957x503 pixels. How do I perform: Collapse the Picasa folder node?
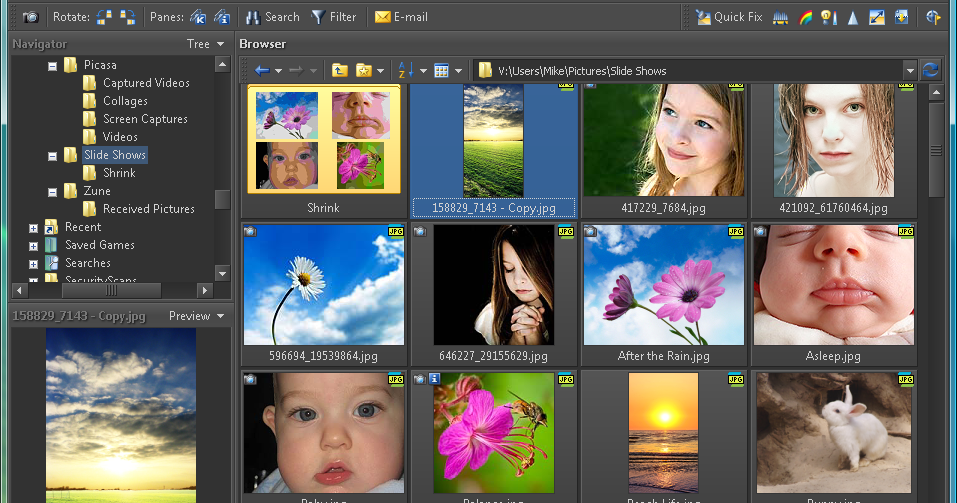52,66
